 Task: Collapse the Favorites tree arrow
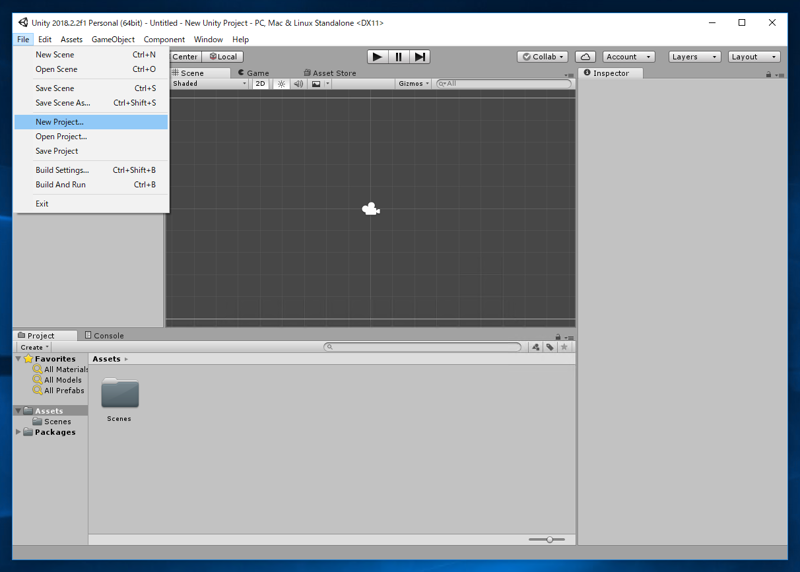pos(18,359)
